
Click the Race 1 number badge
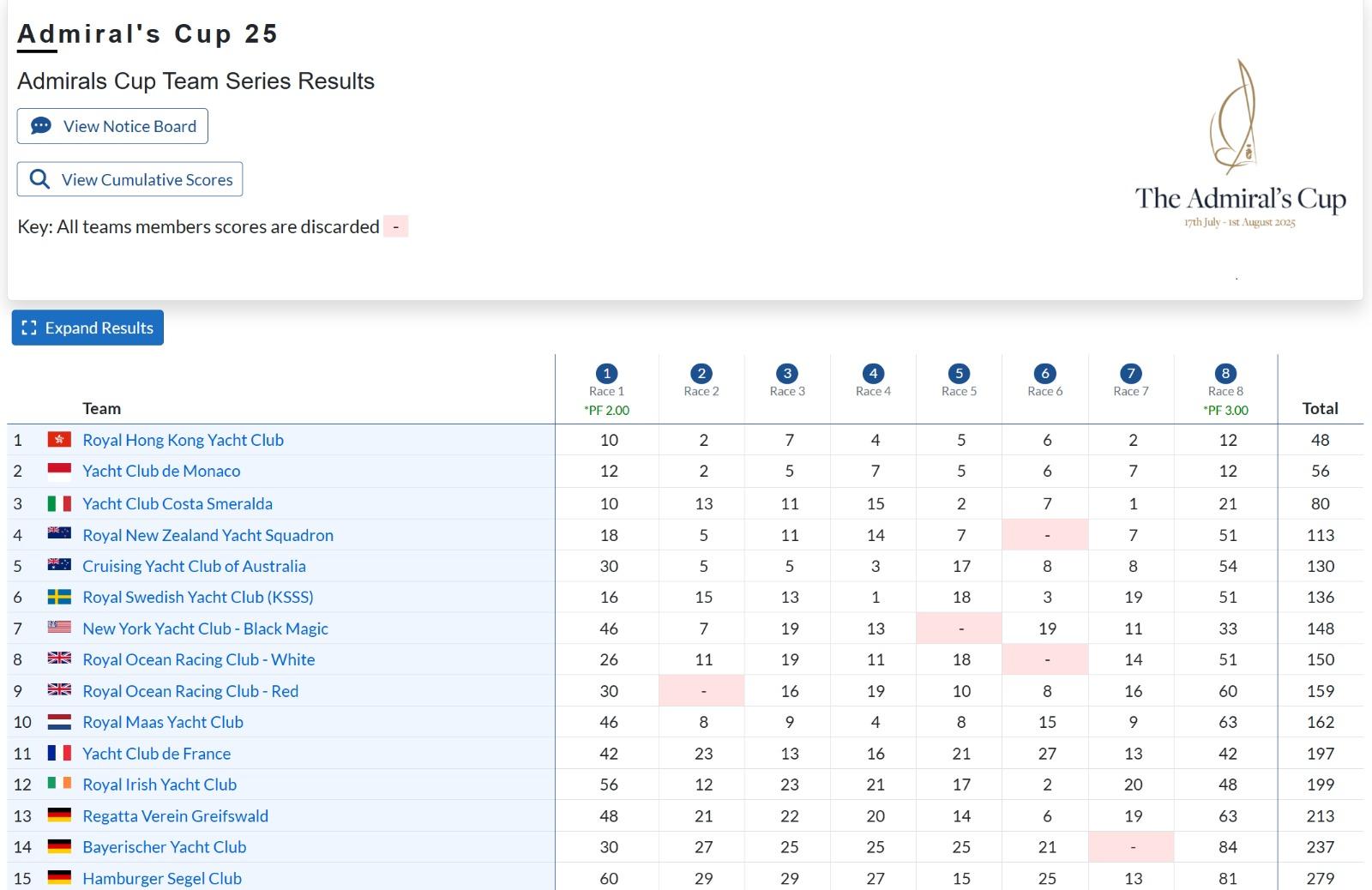pyautogui.click(x=607, y=373)
